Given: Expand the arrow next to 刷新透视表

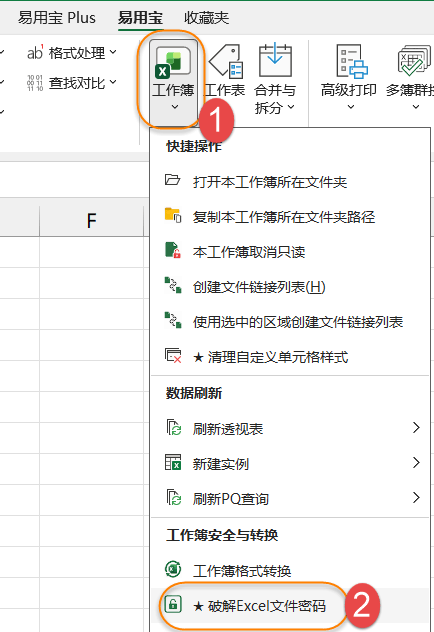Looking at the screenshot, I should [x=417, y=427].
